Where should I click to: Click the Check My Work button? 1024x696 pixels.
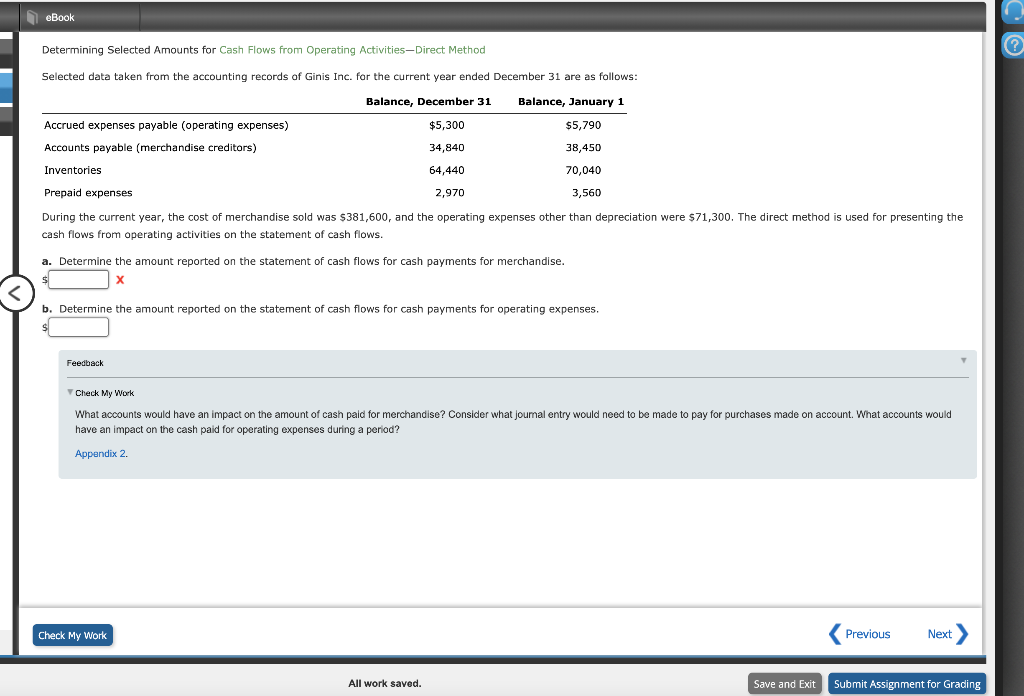coord(72,634)
